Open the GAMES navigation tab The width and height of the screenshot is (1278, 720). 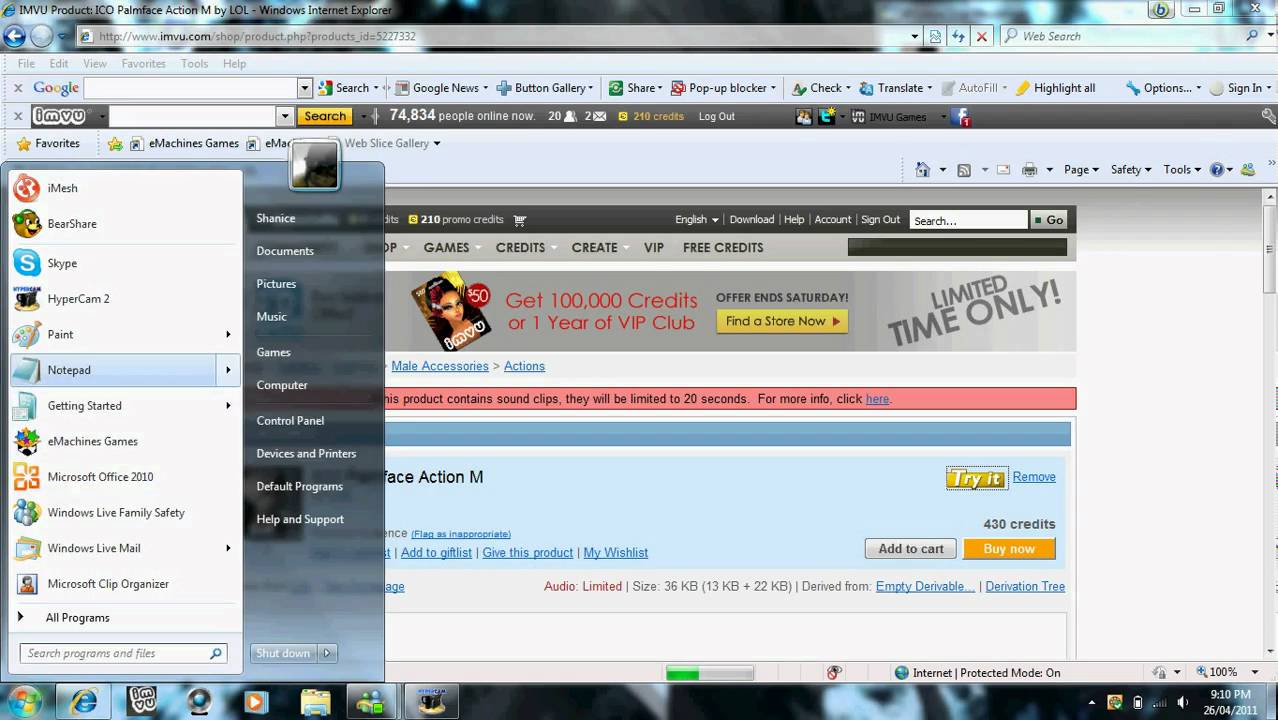tap(446, 248)
